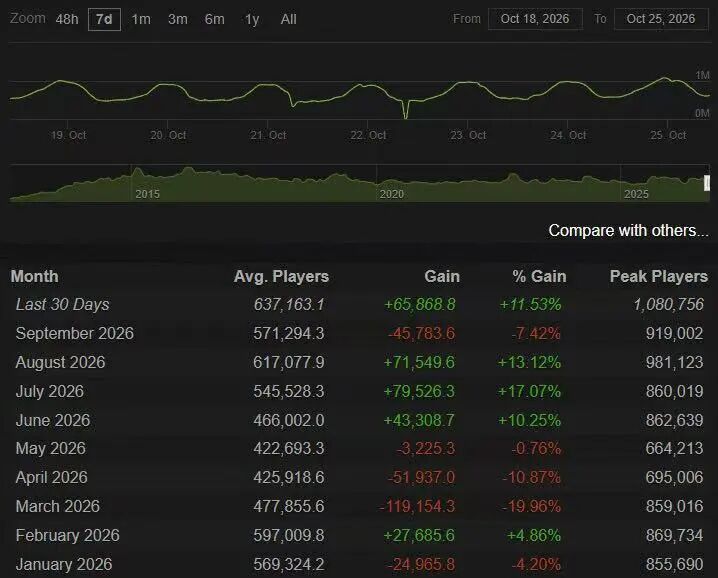
Task: Show All time zoom range
Action: click(288, 19)
